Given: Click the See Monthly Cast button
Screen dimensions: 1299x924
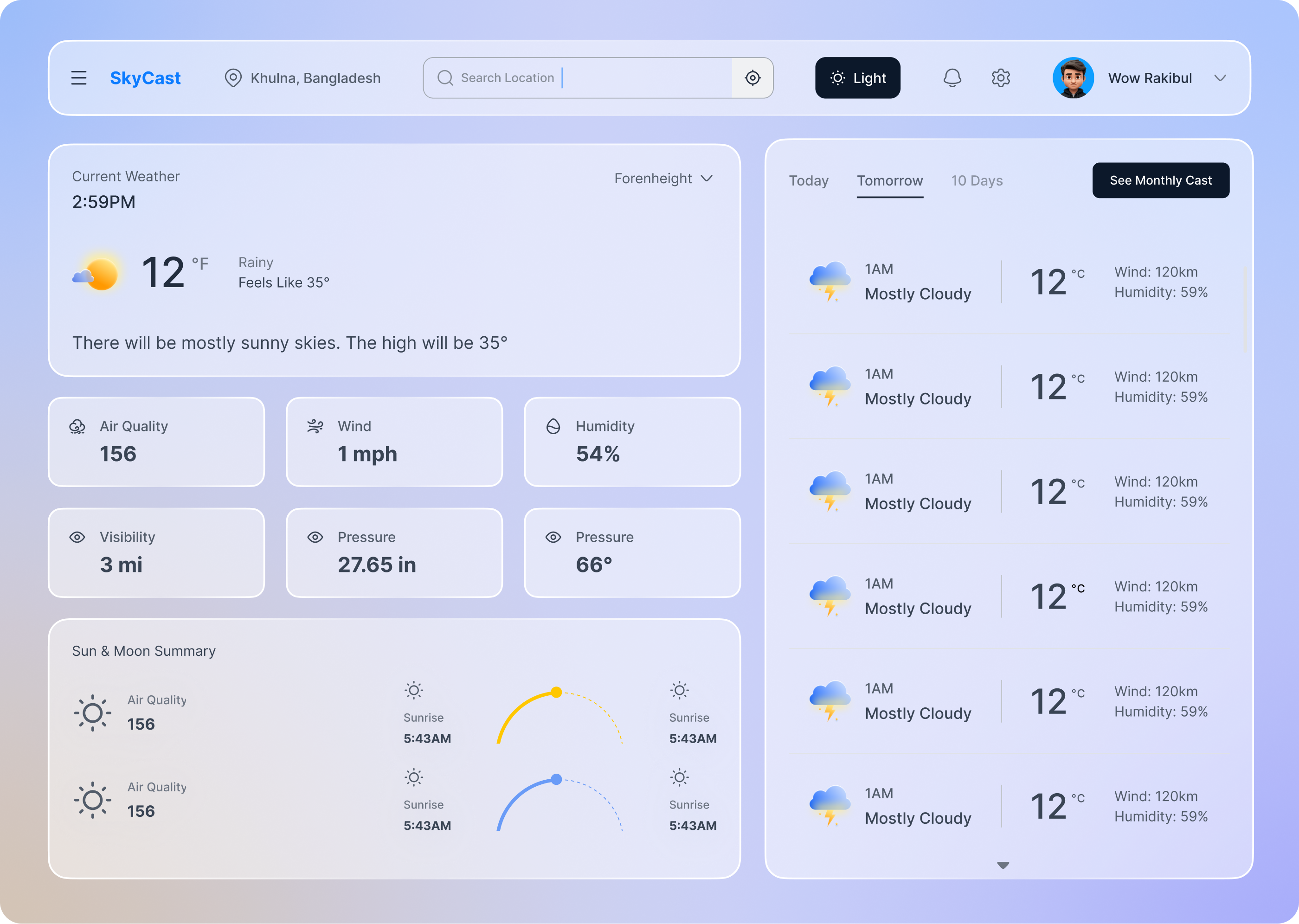Looking at the screenshot, I should pos(1161,180).
